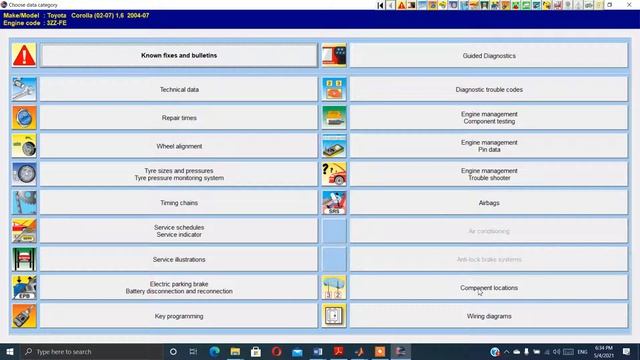Select Component locations
The width and height of the screenshot is (640, 360).
(x=489, y=287)
